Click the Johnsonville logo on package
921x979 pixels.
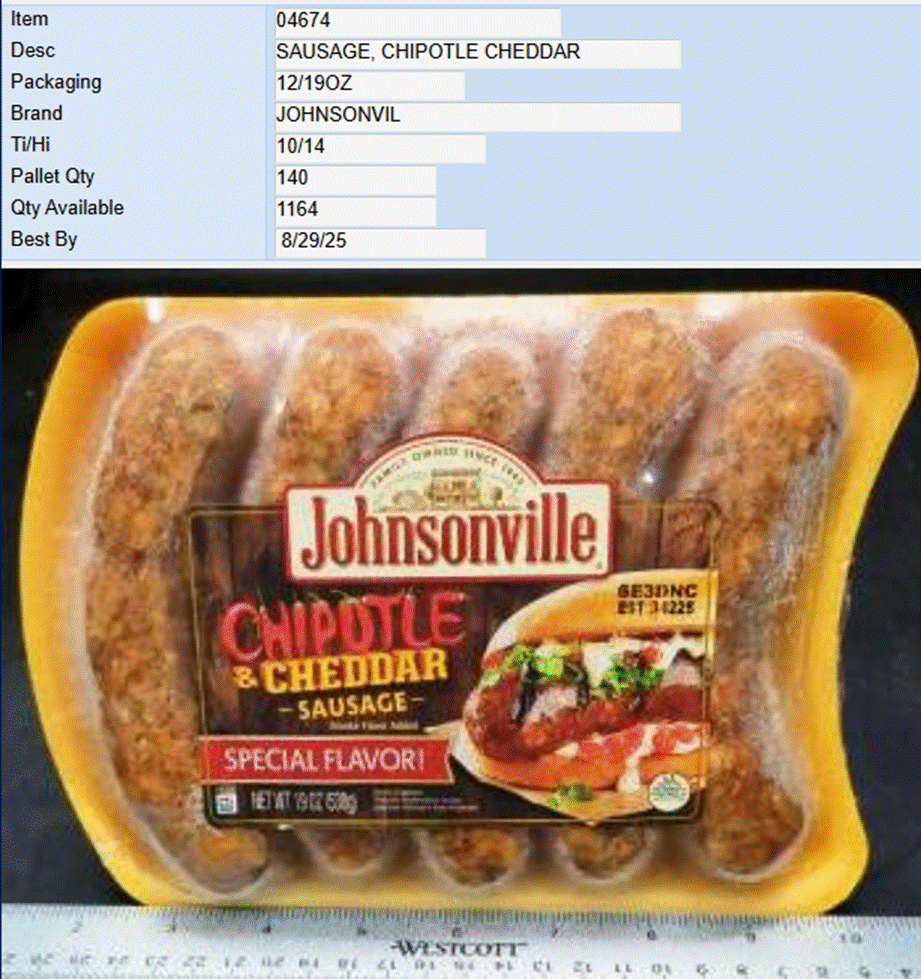(446, 512)
